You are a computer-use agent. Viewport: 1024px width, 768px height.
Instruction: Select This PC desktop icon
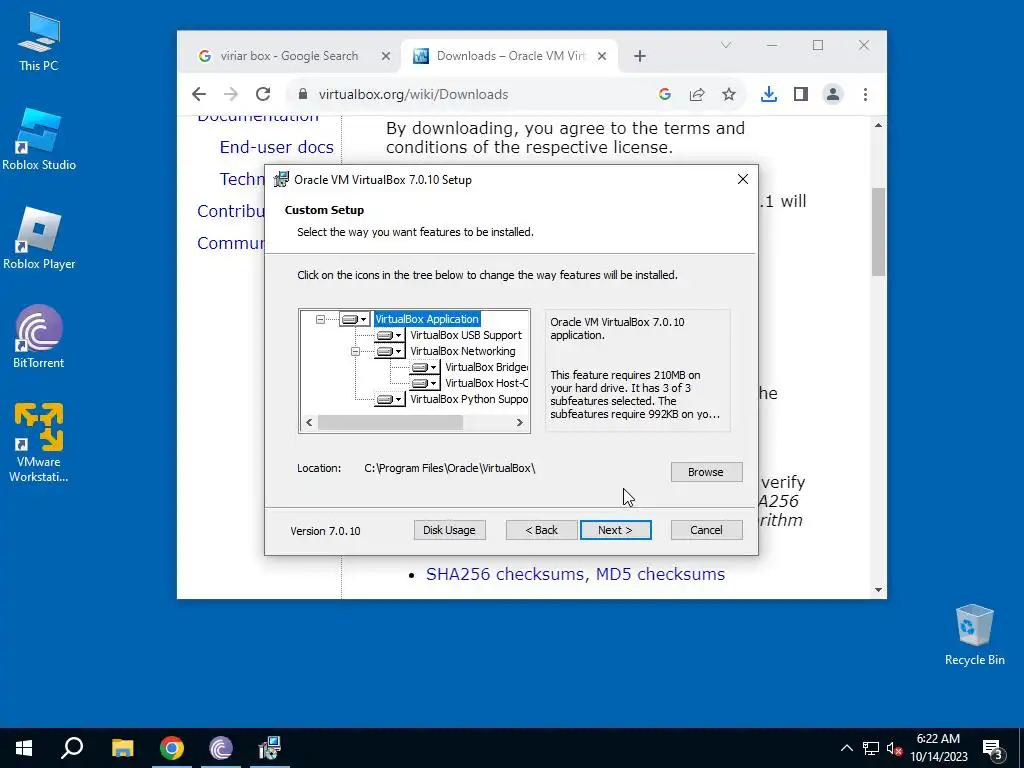39,41
